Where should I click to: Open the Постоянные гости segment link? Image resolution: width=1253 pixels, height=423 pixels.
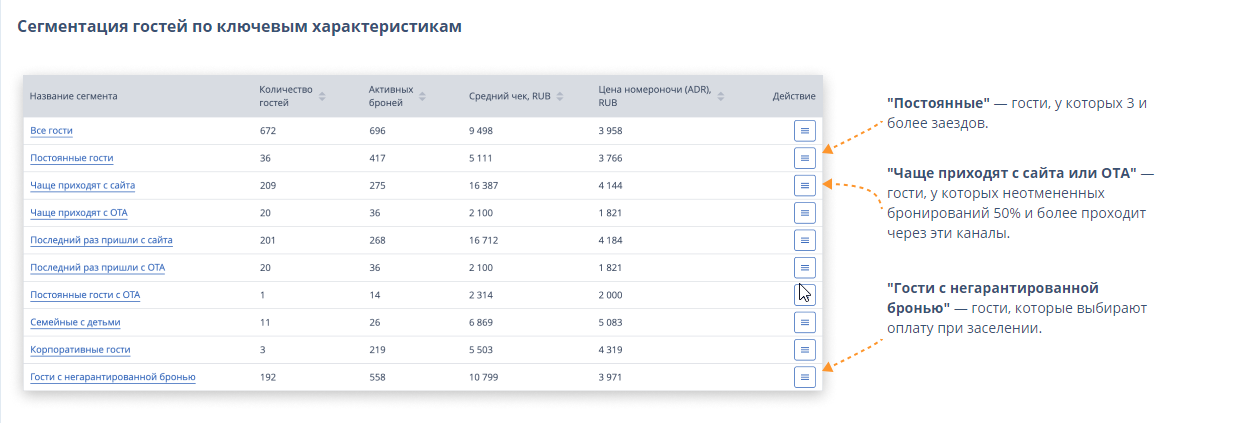[x=72, y=158]
